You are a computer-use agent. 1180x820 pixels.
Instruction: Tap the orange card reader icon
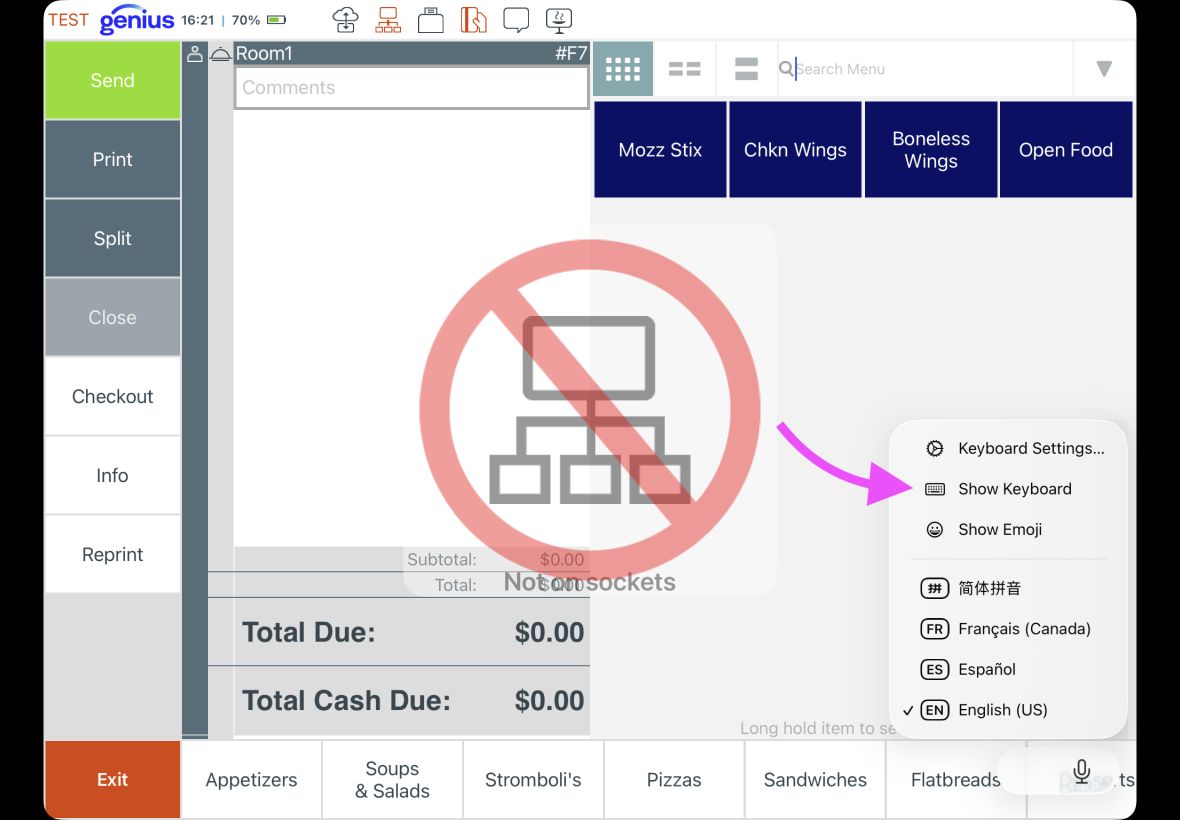tap(473, 20)
